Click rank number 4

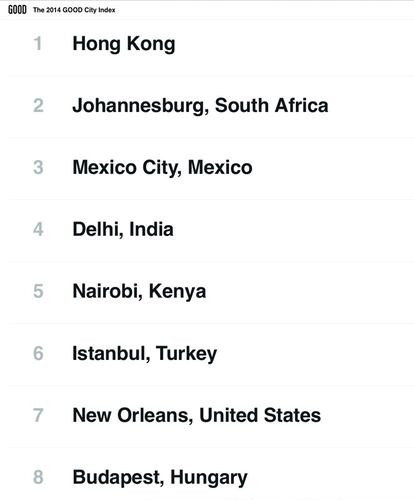pyautogui.click(x=38, y=229)
